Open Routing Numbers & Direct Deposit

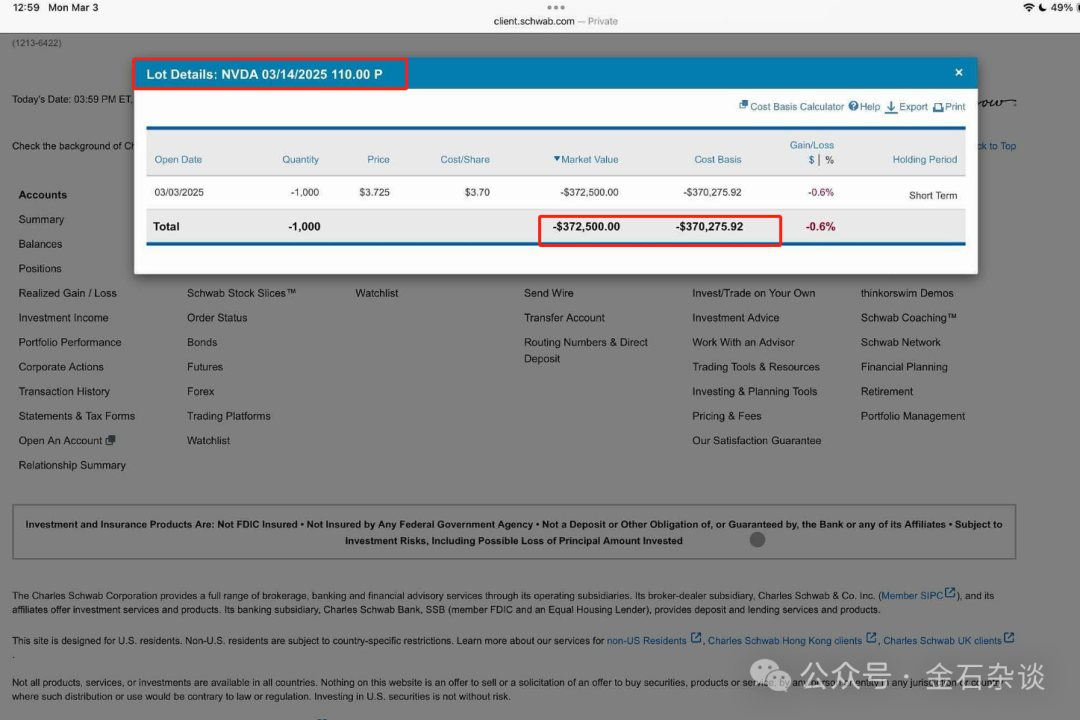[585, 350]
